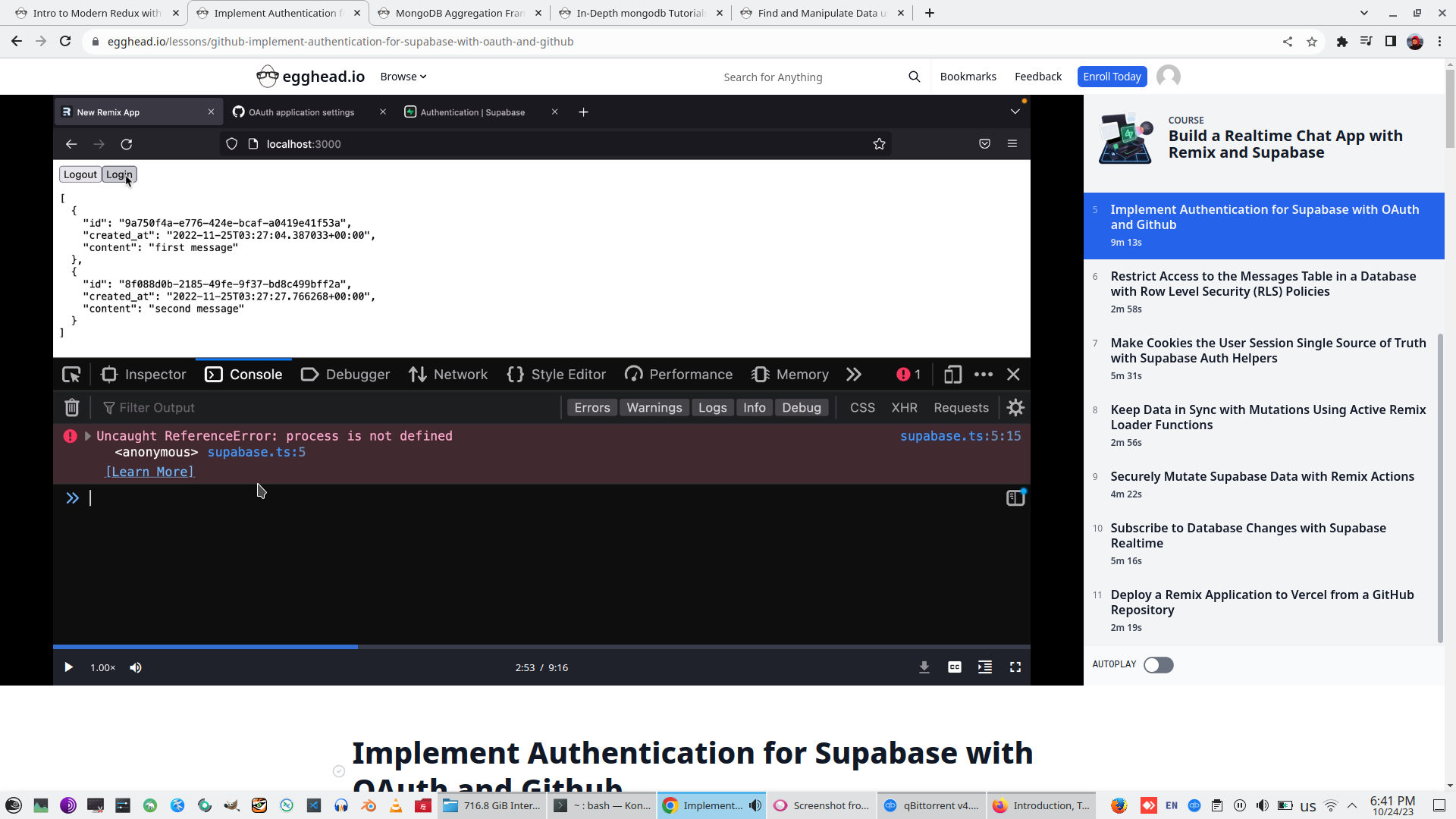
Task: Open Firefox from the taskbar
Action: (x=1119, y=805)
